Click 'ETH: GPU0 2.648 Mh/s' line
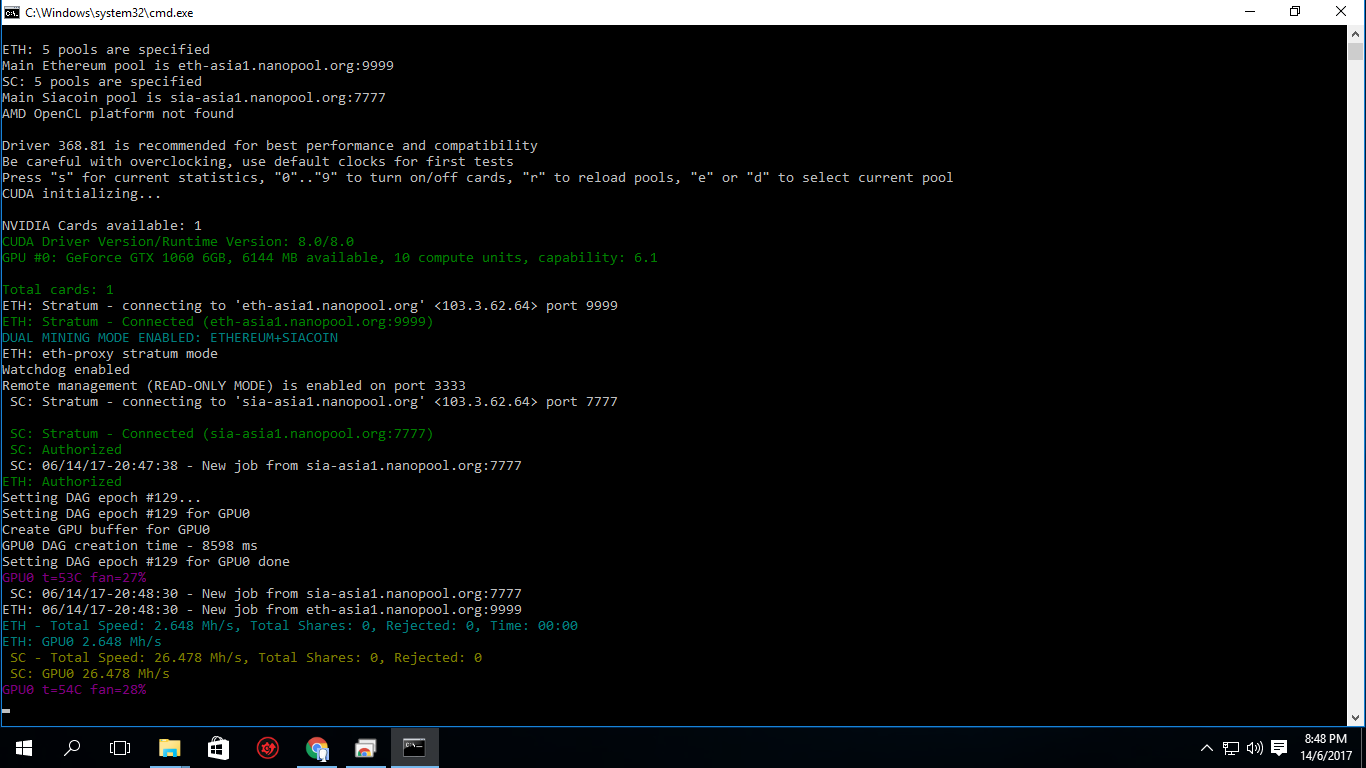This screenshot has height=768, width=1366. (82, 642)
